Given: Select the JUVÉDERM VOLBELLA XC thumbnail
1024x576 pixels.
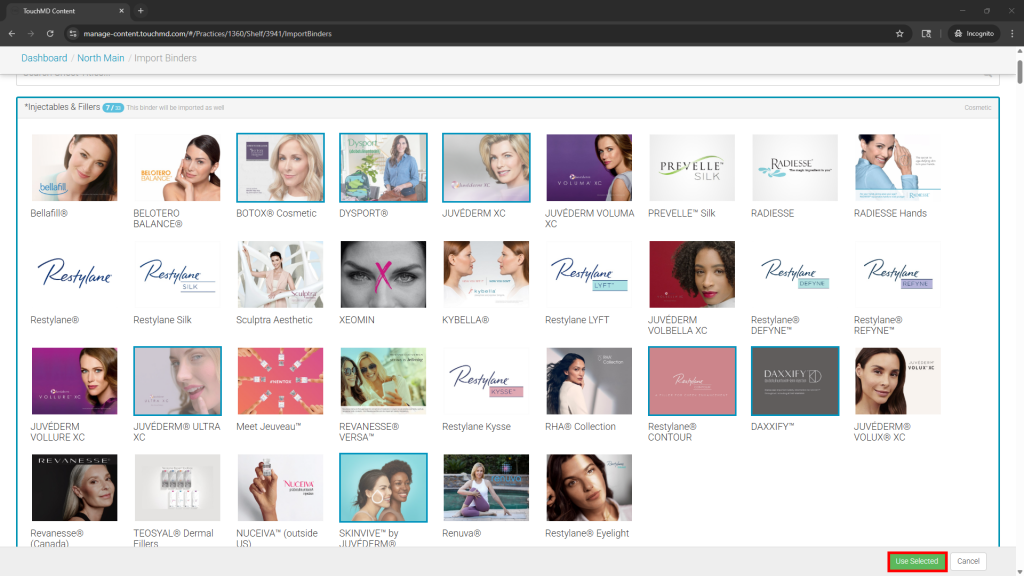Looking at the screenshot, I should pos(692,274).
